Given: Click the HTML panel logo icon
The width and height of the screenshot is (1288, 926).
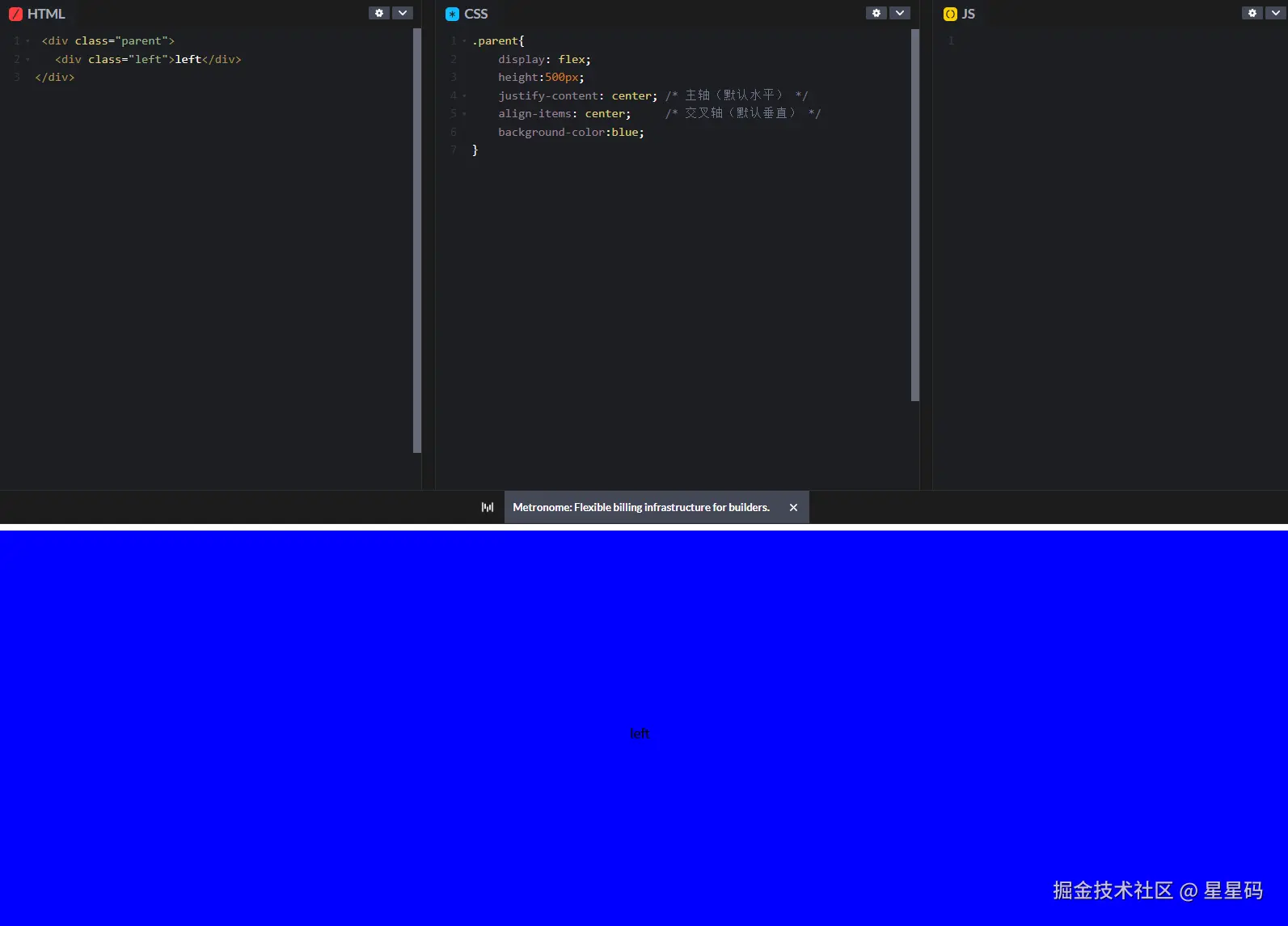Looking at the screenshot, I should 15,14.
